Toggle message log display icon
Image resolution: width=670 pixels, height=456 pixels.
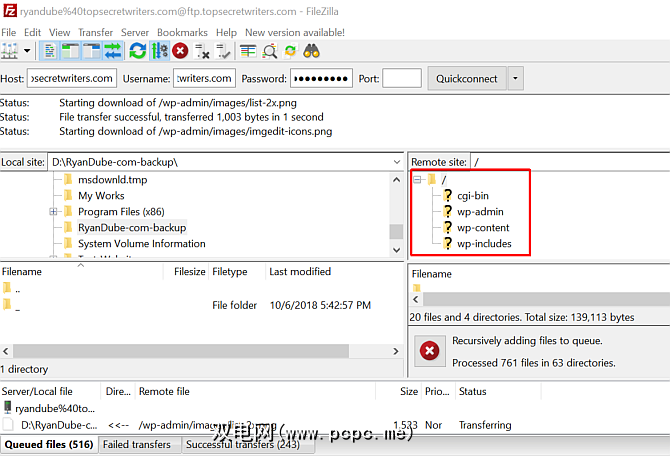coord(50,51)
